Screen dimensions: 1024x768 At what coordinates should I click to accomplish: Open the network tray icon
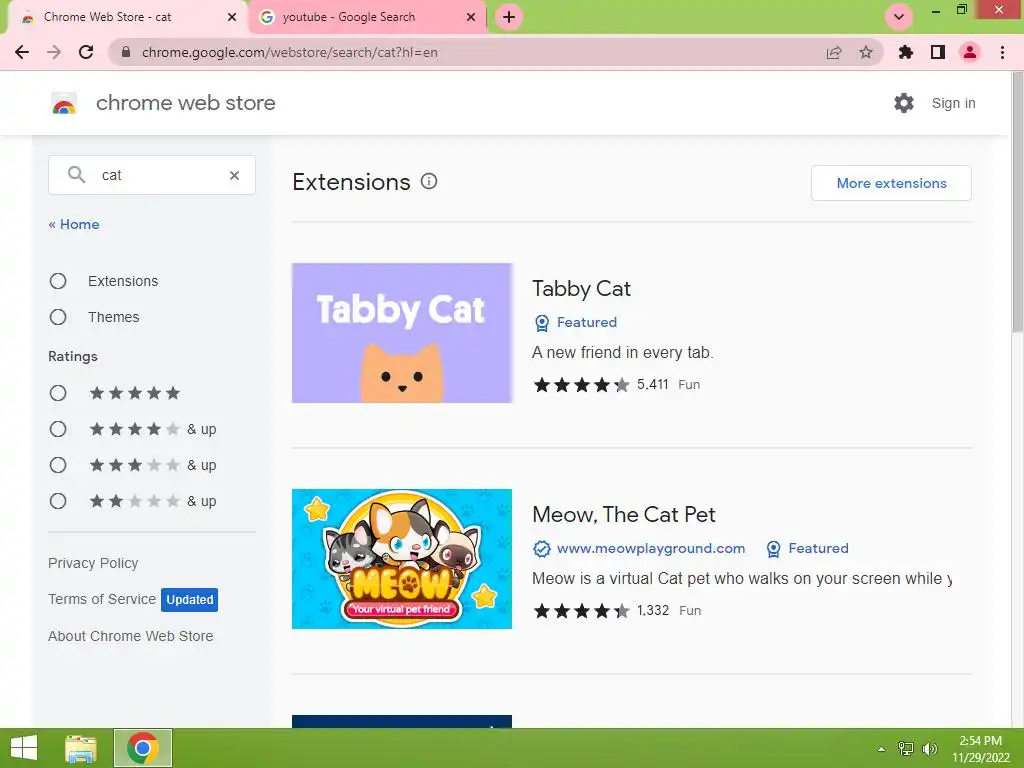point(906,749)
